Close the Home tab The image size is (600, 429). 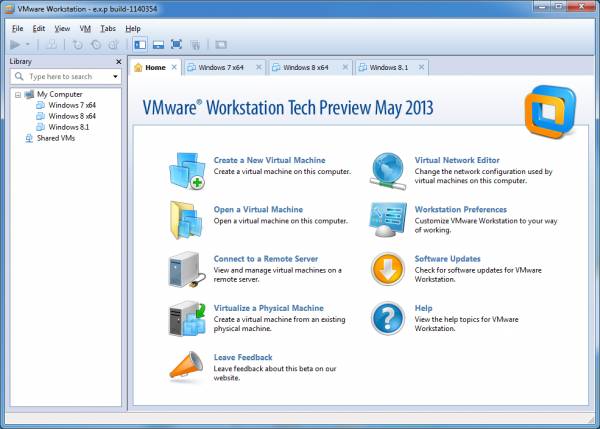174,67
